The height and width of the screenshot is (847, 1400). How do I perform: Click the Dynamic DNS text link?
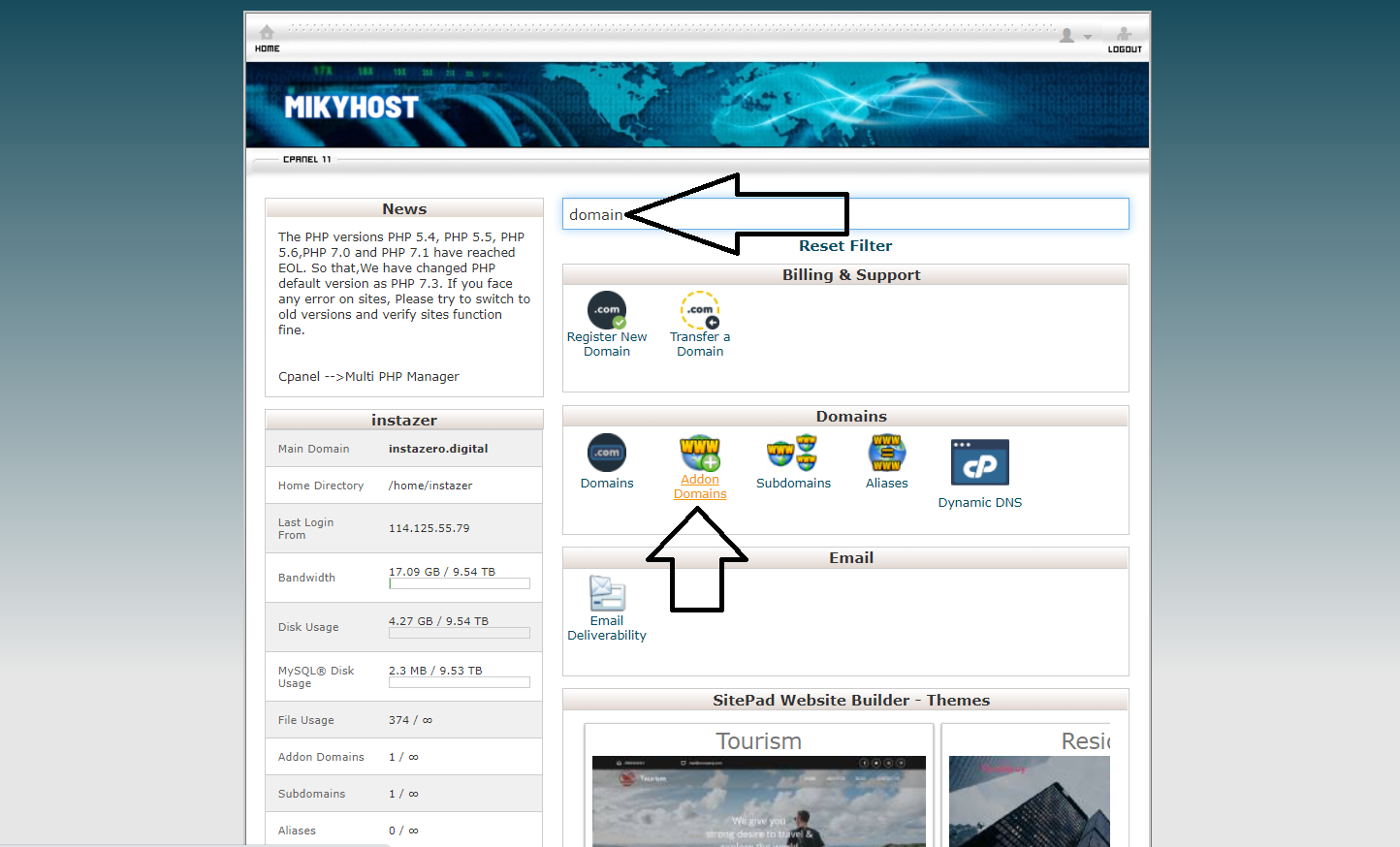click(x=980, y=502)
